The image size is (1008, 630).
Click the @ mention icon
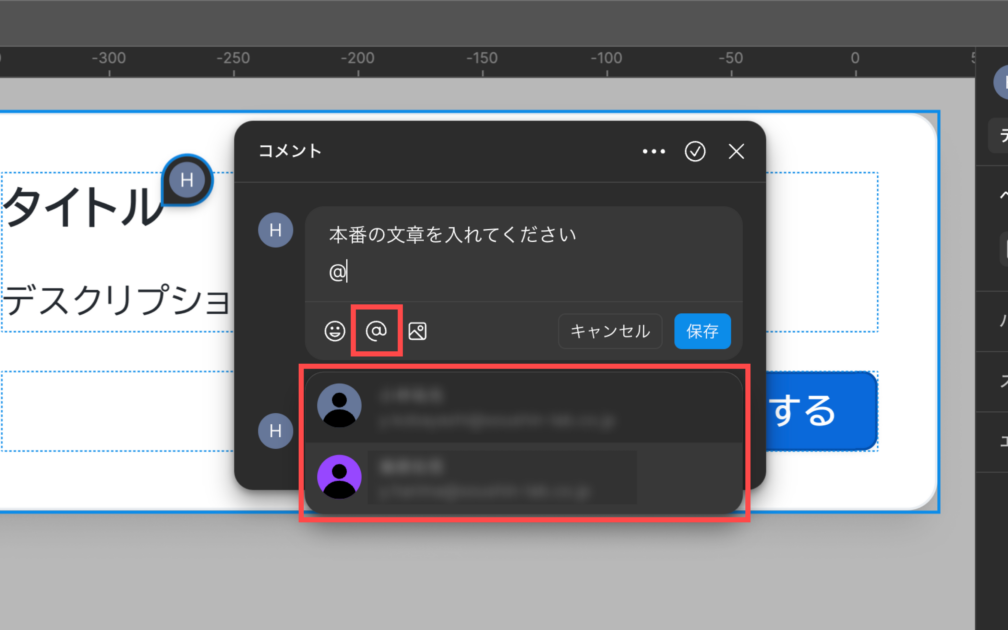377,332
